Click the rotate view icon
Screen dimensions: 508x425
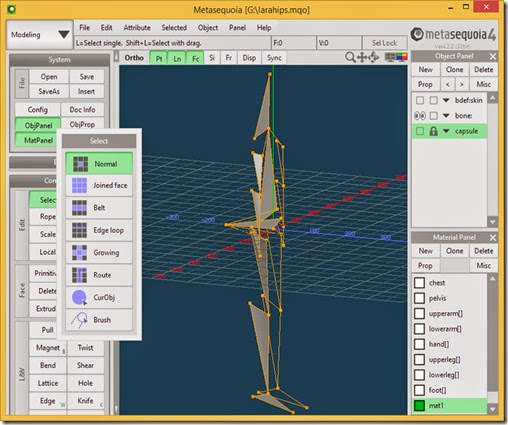click(x=373, y=57)
